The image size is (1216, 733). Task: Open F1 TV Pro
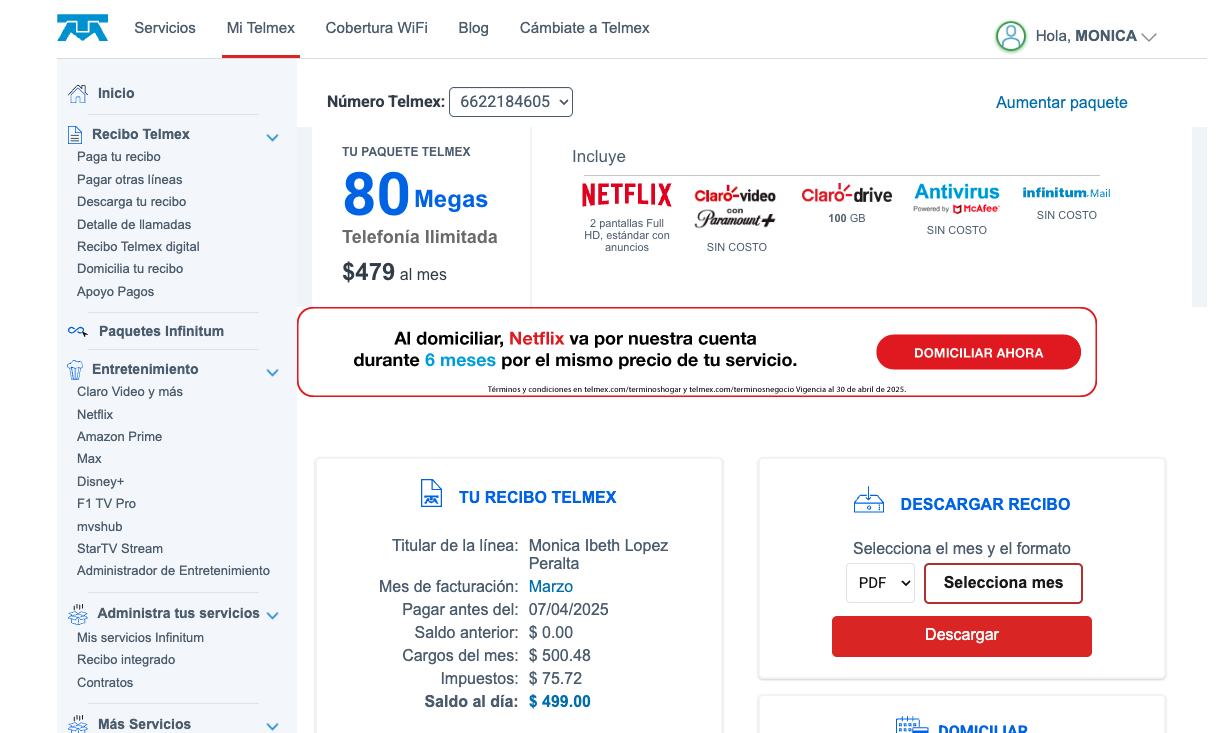106,504
